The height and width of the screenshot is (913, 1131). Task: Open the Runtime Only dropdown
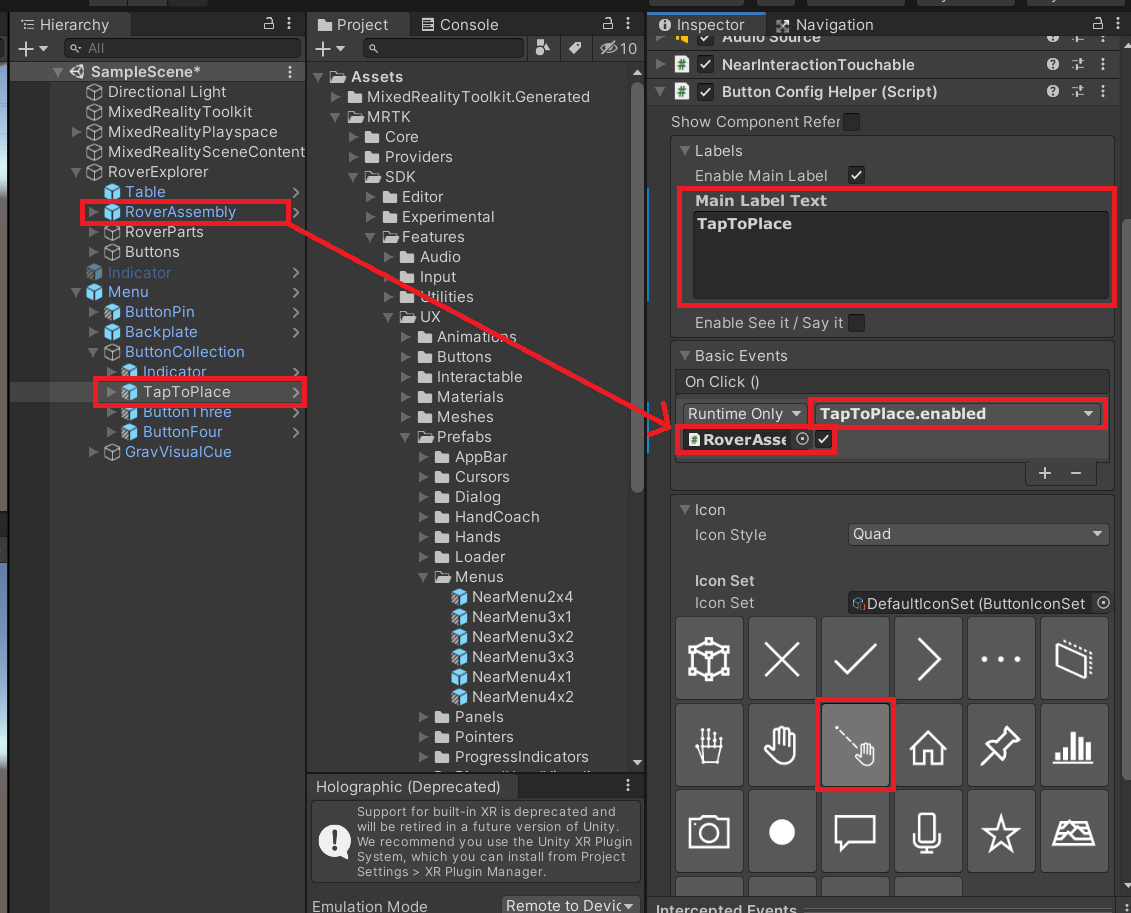coord(744,413)
